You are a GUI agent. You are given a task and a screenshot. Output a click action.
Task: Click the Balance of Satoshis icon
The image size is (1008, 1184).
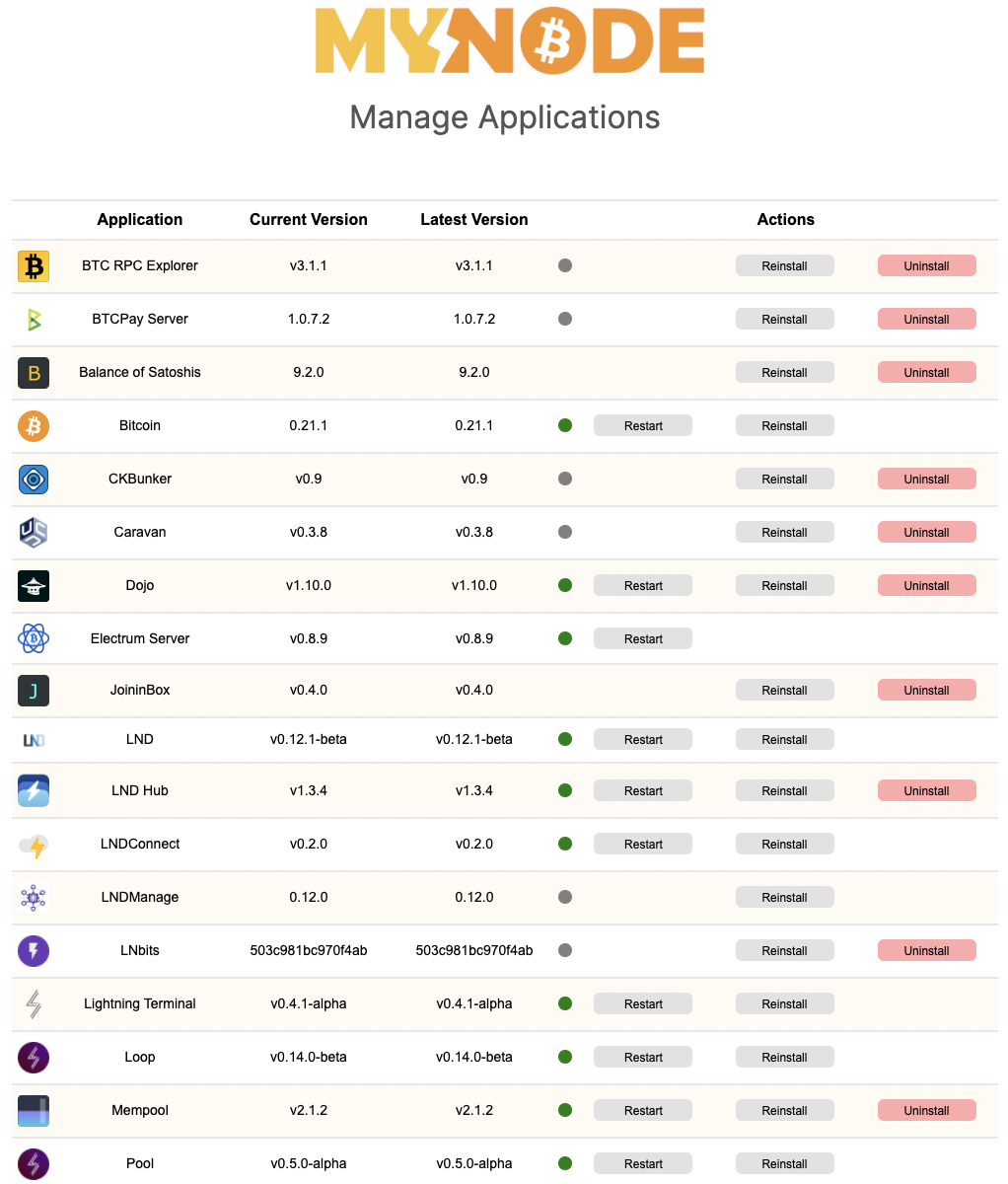34,373
